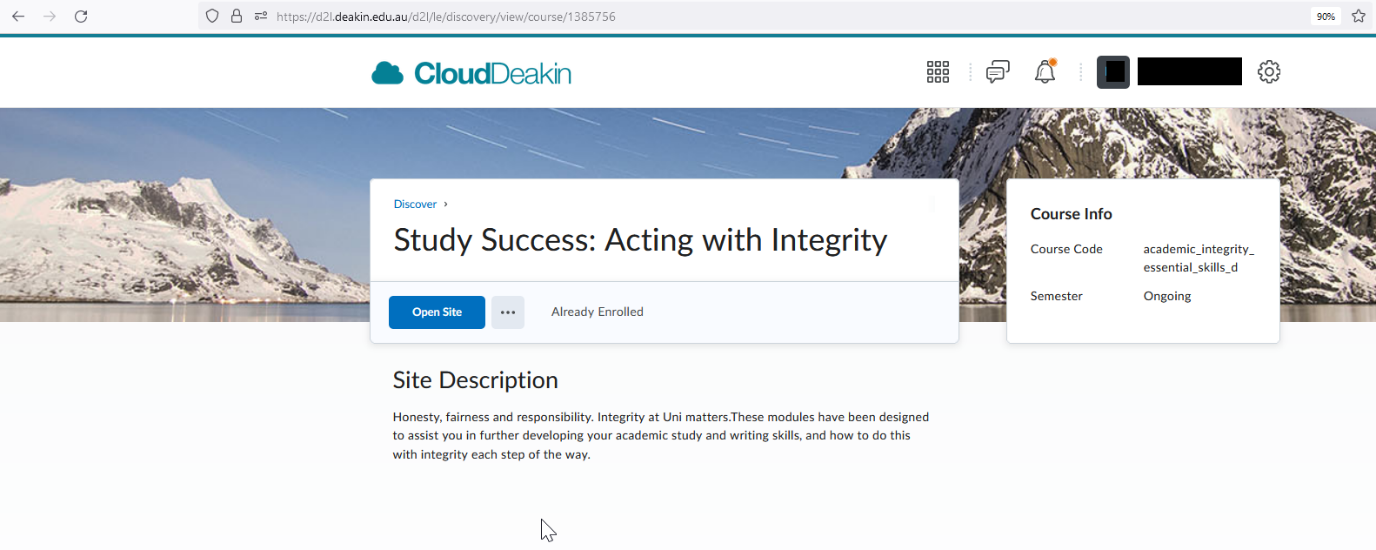Click the shield tracking protection icon

[x=211, y=16]
